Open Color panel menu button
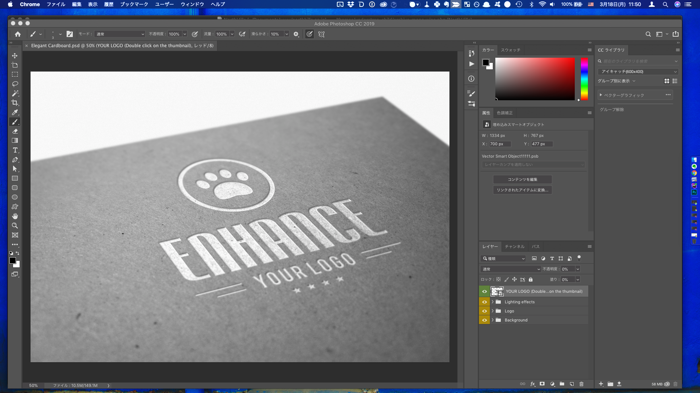The height and width of the screenshot is (393, 700). pyautogui.click(x=589, y=50)
